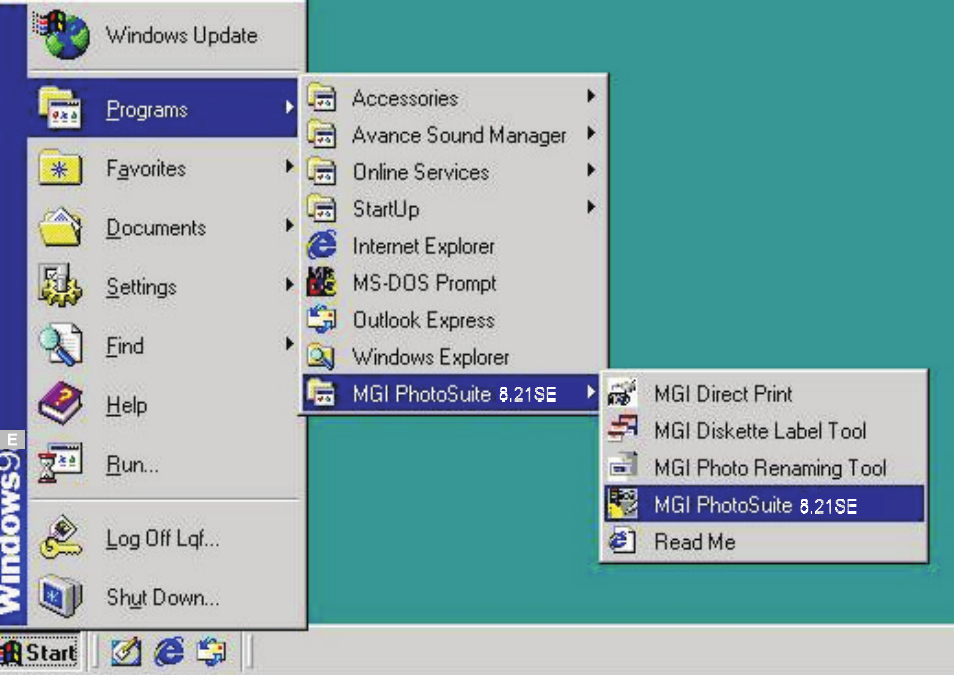Expand the Online Services submenu arrow
954x675 pixels.
pyautogui.click(x=590, y=170)
